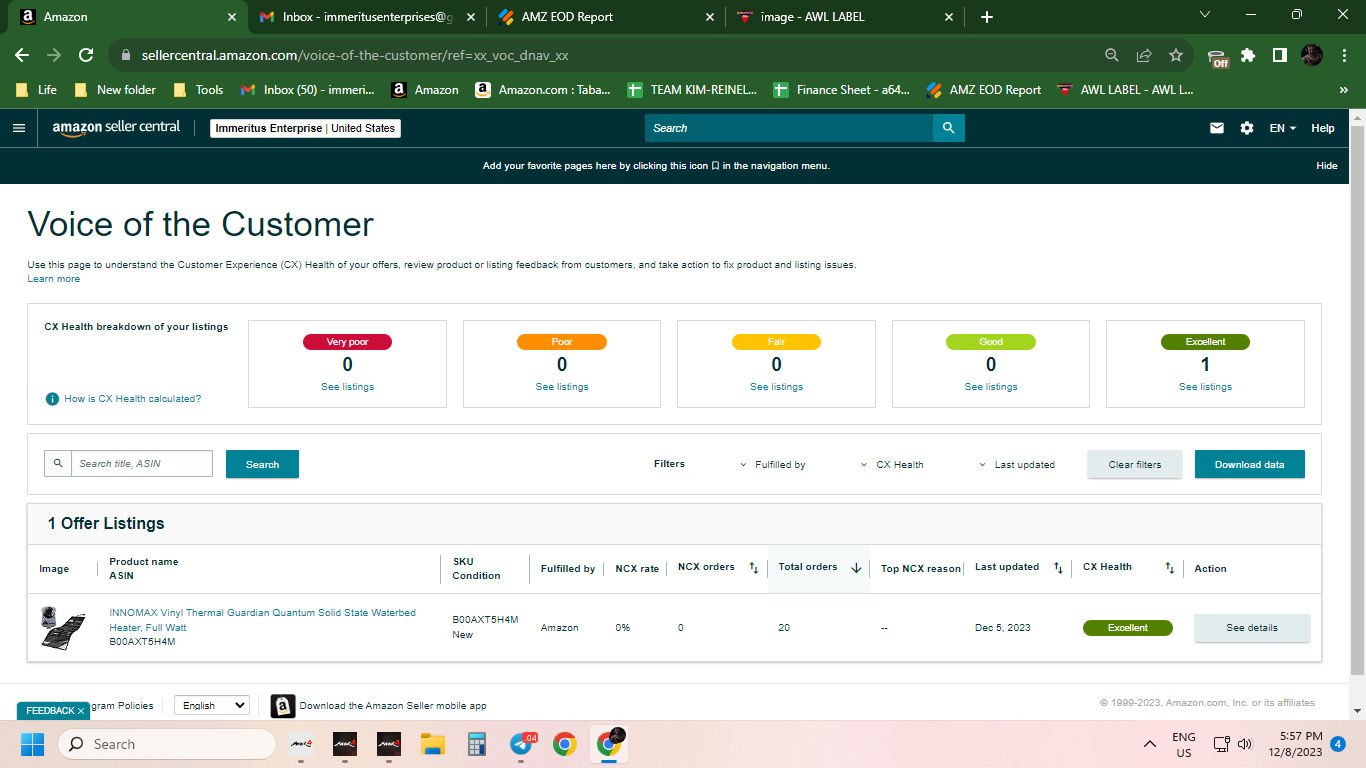Open Chrome's three-dot menu

(x=1344, y=55)
